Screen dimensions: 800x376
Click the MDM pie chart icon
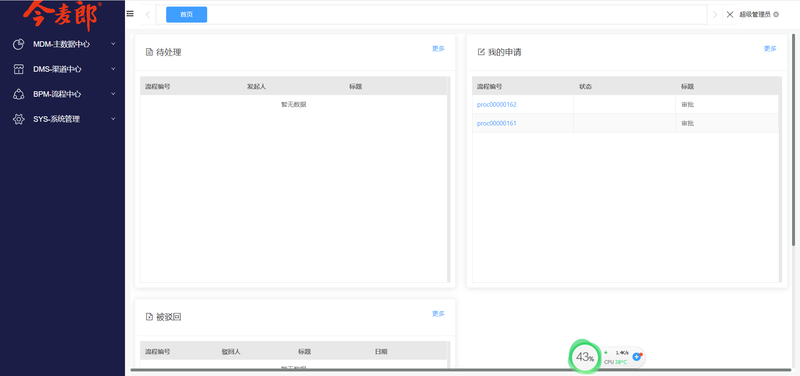18,44
